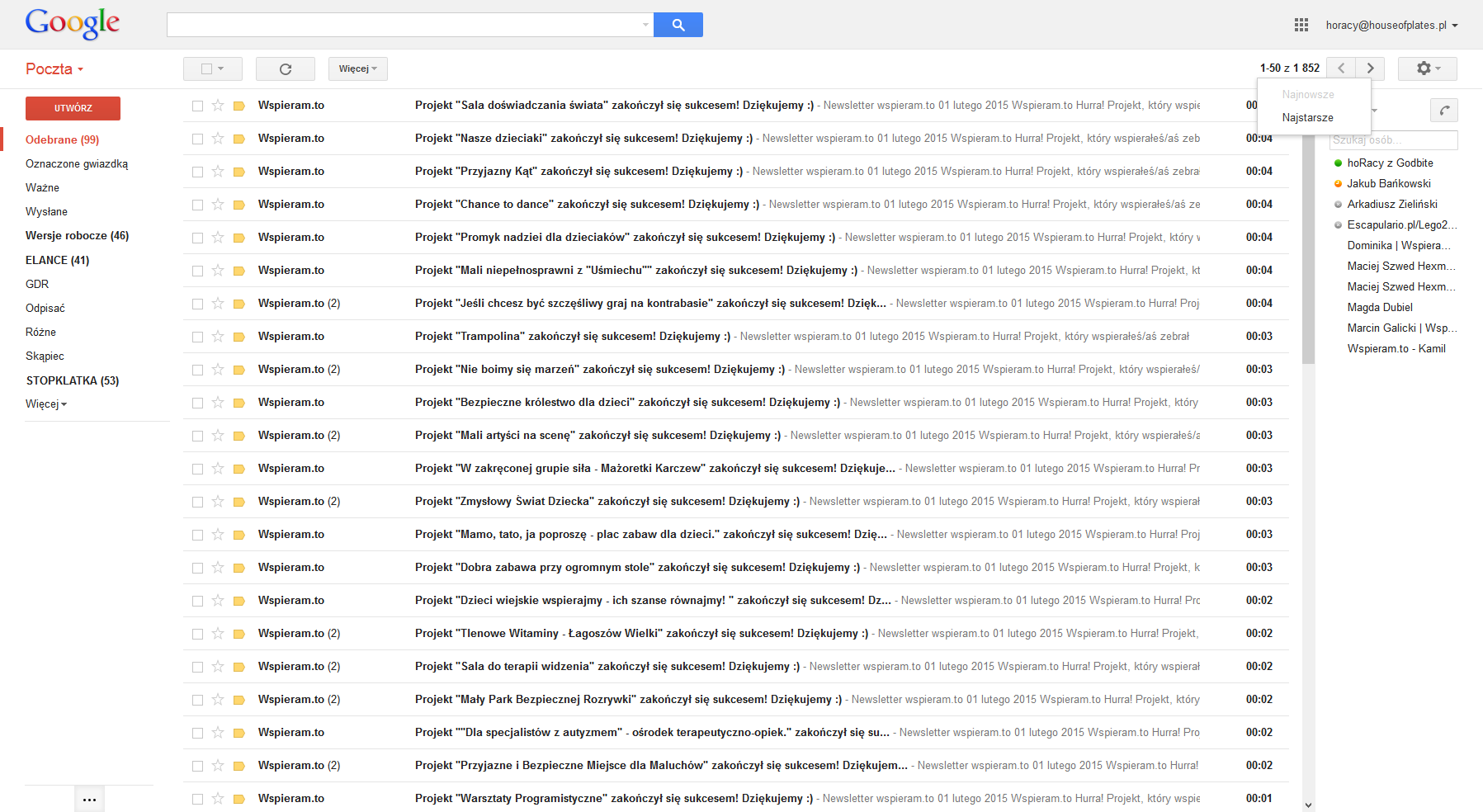Screen dimensions: 1483x812
Task: Star the "Sala doświadczania świata" message
Action: click(218, 105)
